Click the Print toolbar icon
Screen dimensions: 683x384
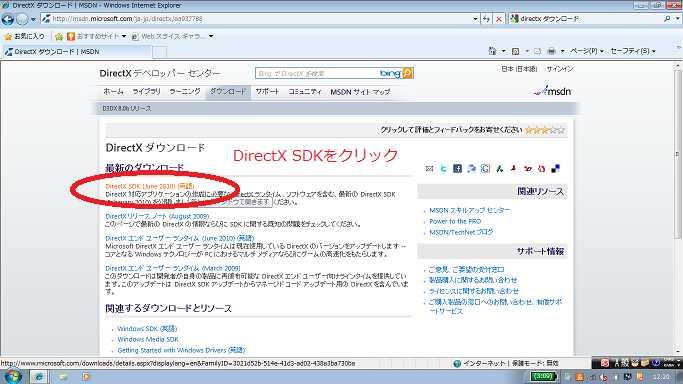click(551, 51)
